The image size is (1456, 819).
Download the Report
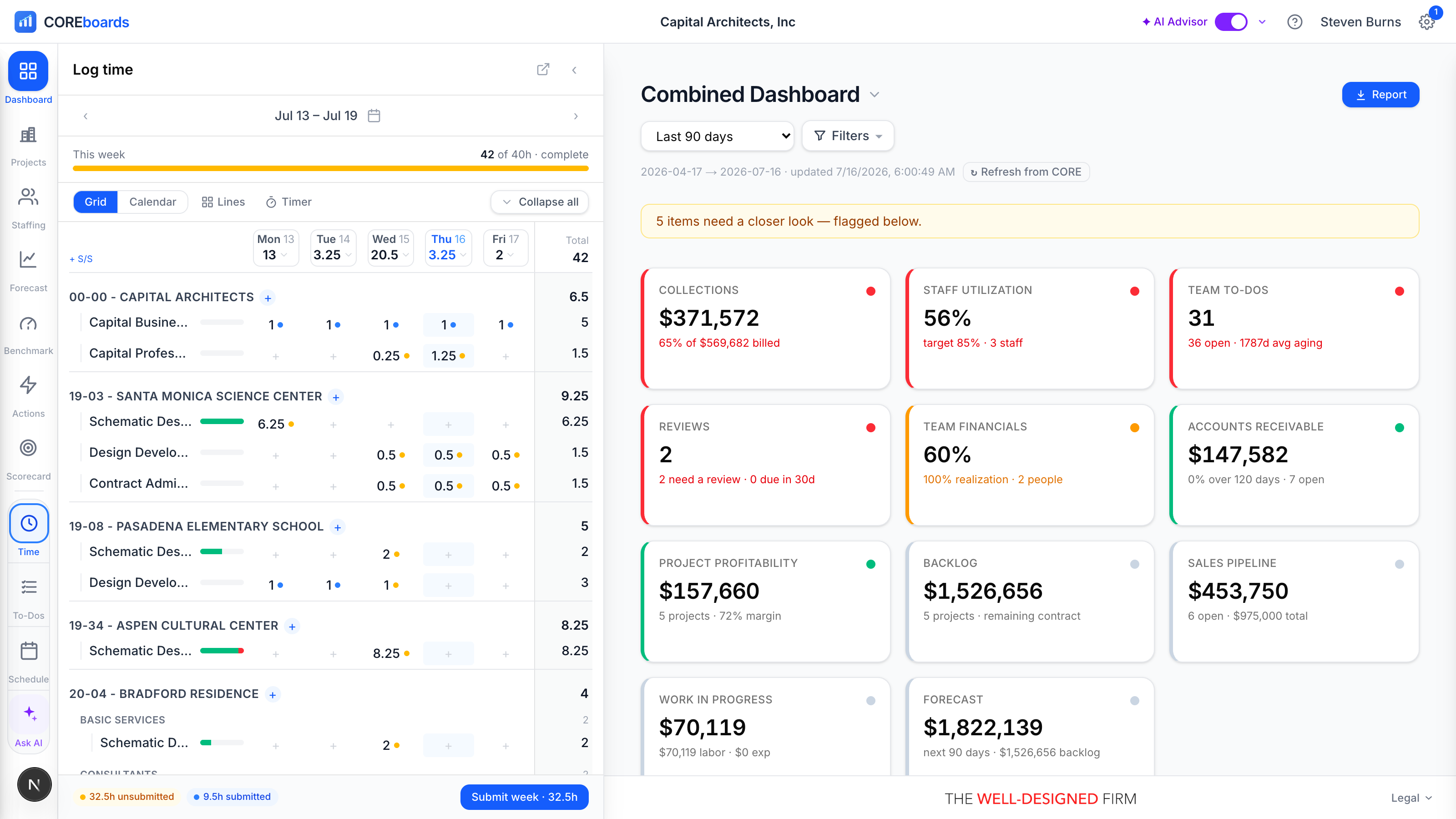pos(1380,94)
